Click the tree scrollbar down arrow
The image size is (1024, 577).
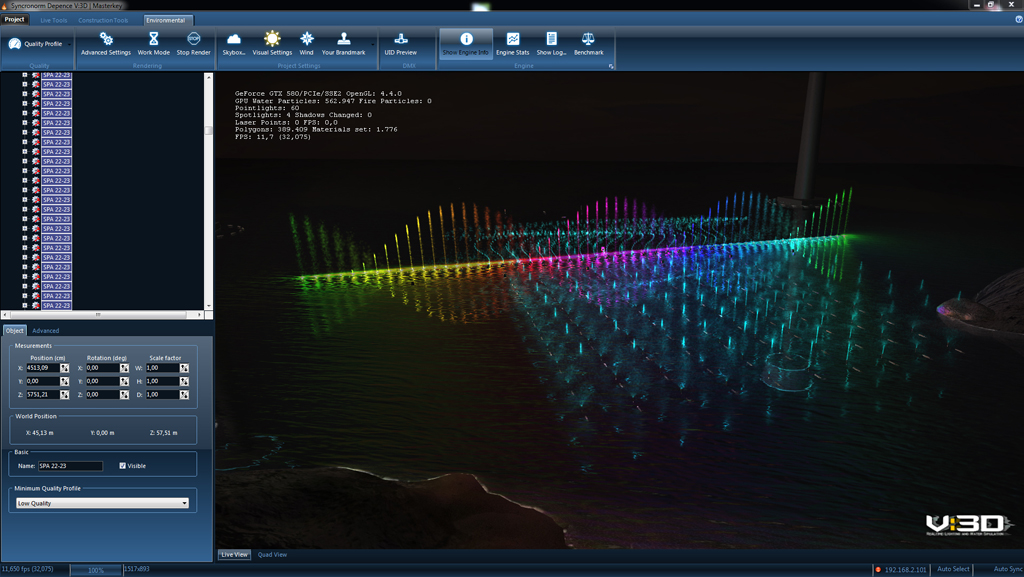[209, 305]
